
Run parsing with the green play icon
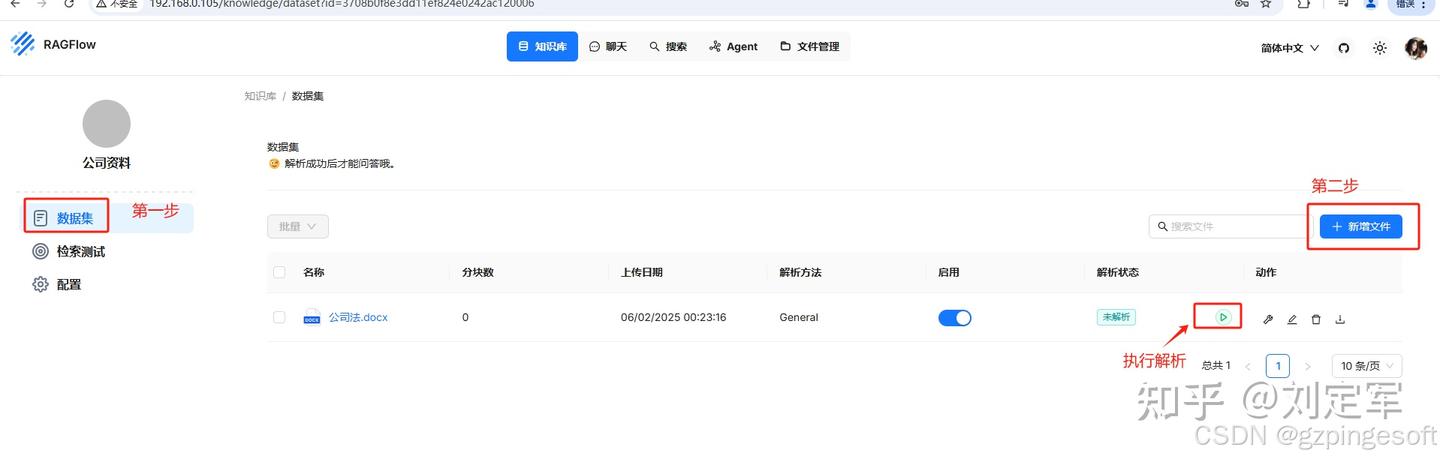click(1222, 318)
